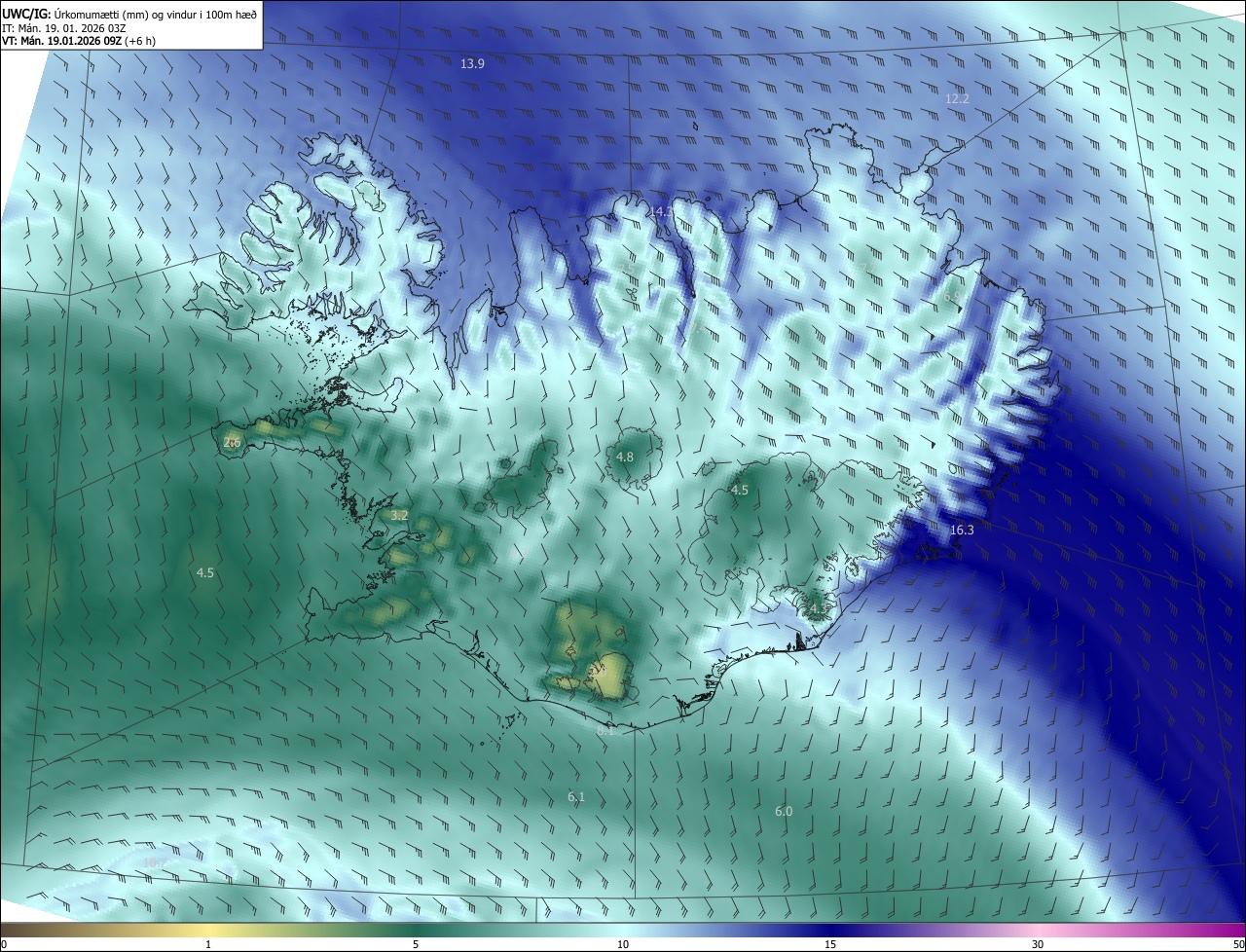This screenshot has height=952, width=1246.
Task: Click the 3.2 value on Reykjanes area
Action: [x=398, y=515]
